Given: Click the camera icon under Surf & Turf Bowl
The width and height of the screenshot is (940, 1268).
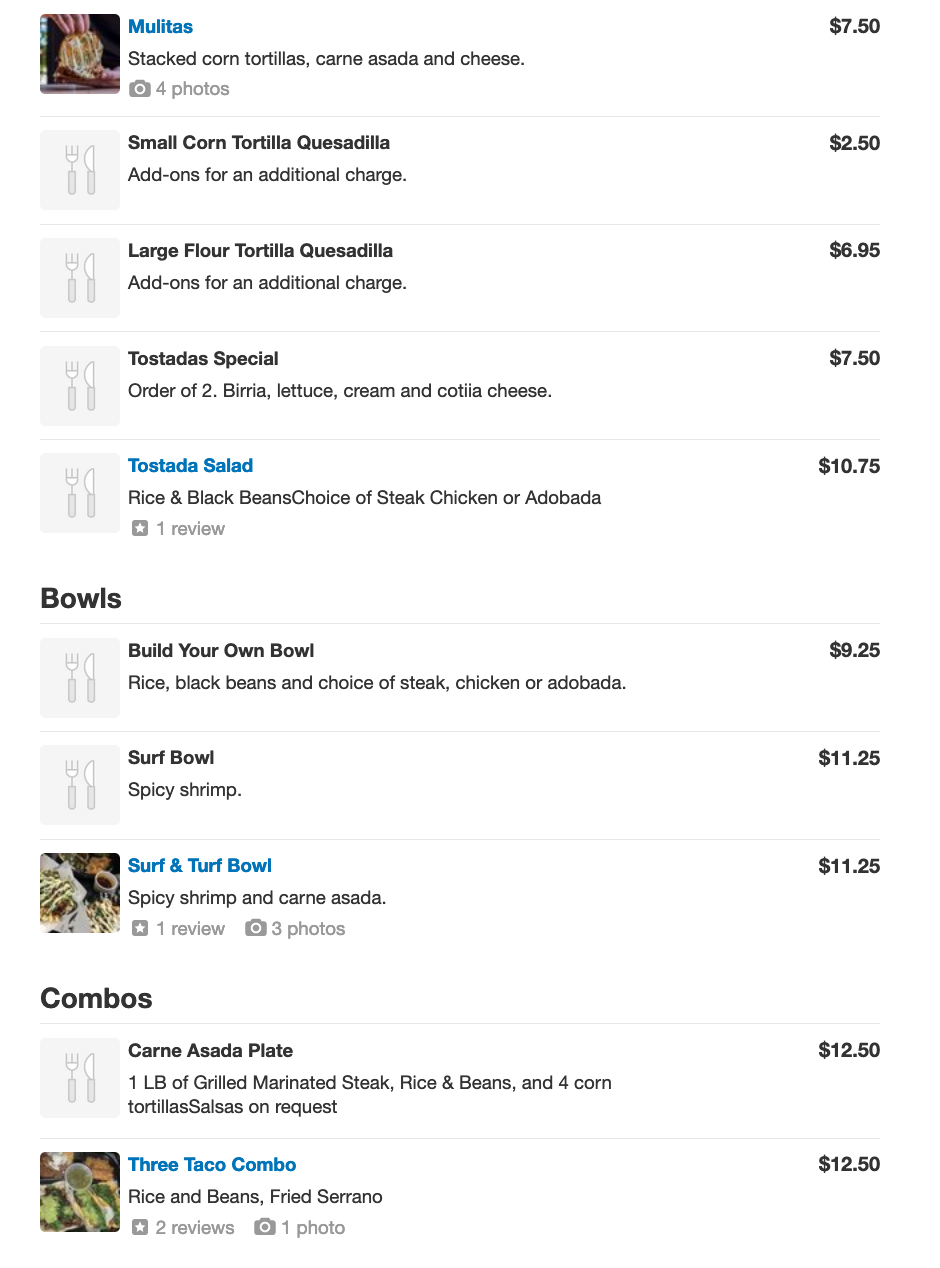Looking at the screenshot, I should coord(256,929).
